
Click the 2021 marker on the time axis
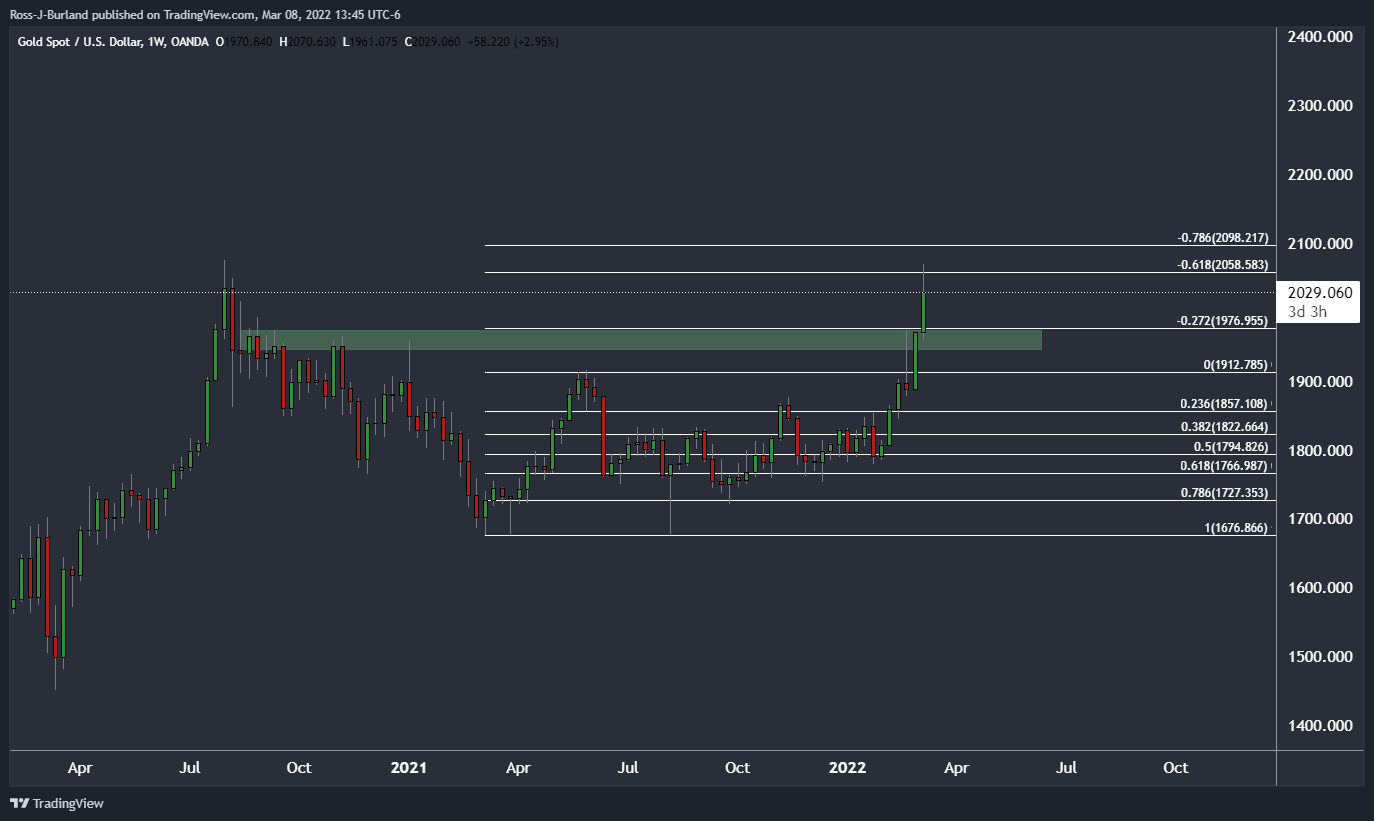(408, 768)
